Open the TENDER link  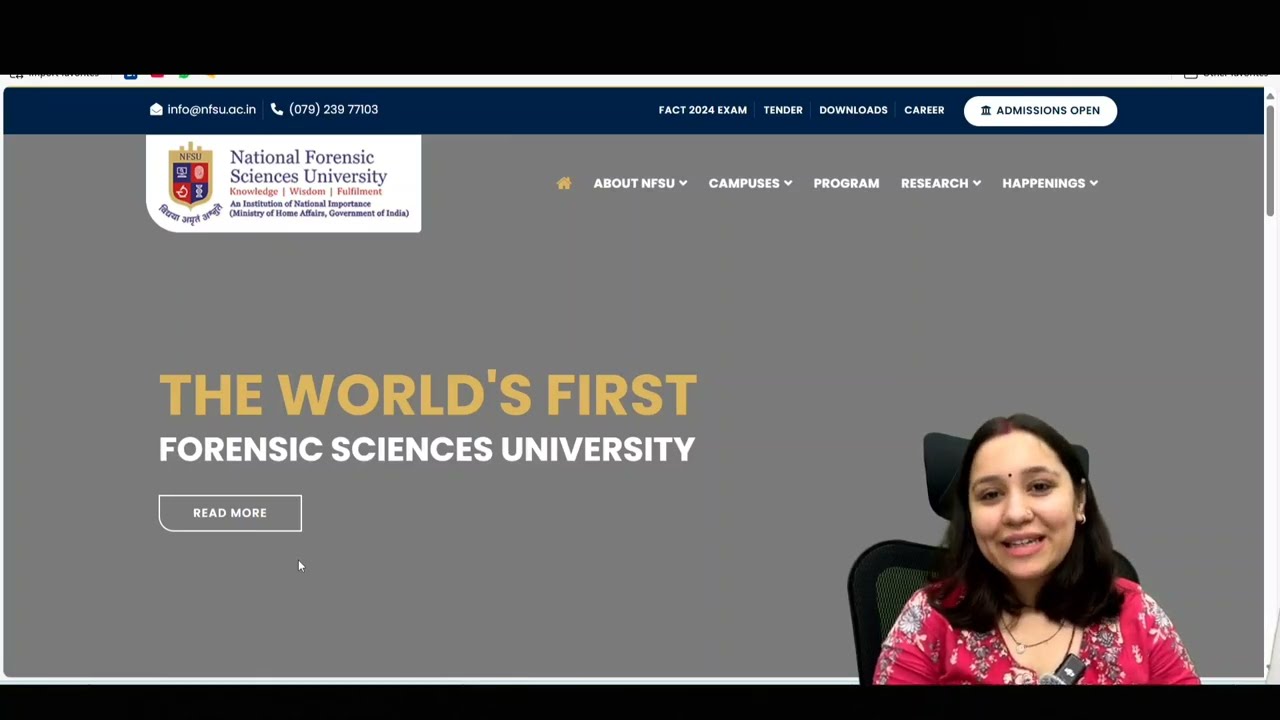point(783,110)
